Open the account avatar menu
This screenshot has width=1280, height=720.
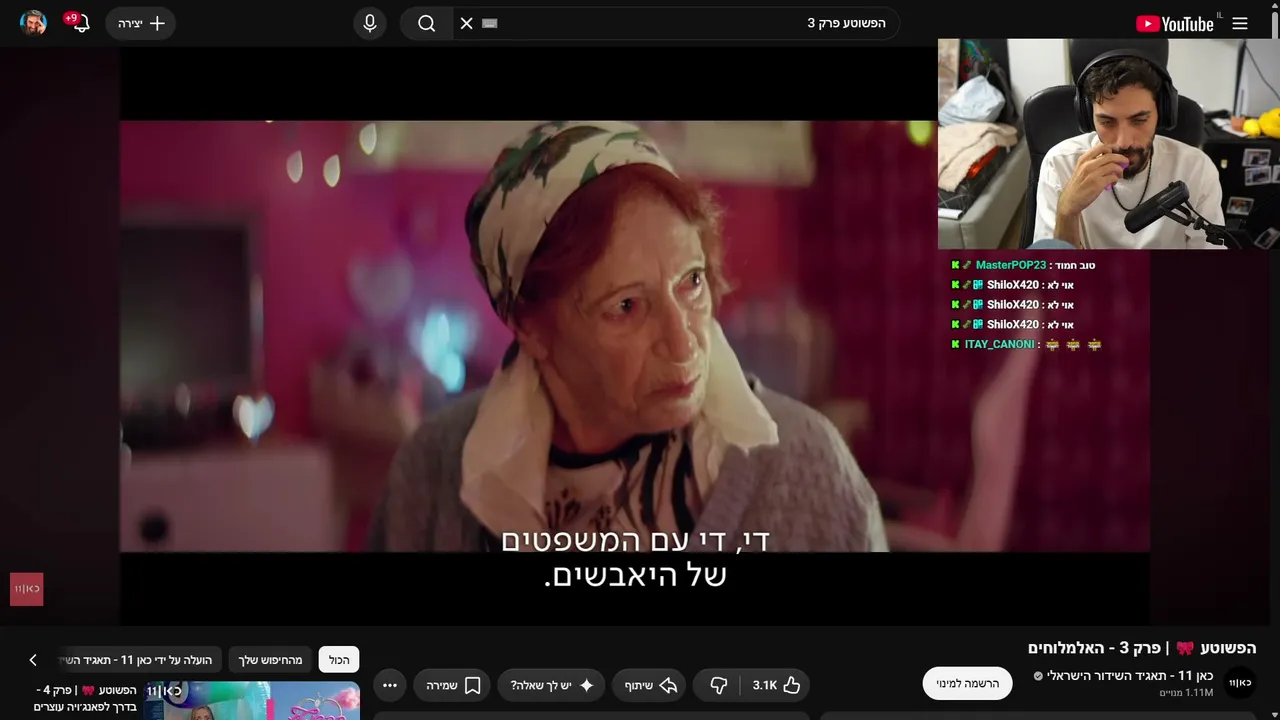click(33, 23)
